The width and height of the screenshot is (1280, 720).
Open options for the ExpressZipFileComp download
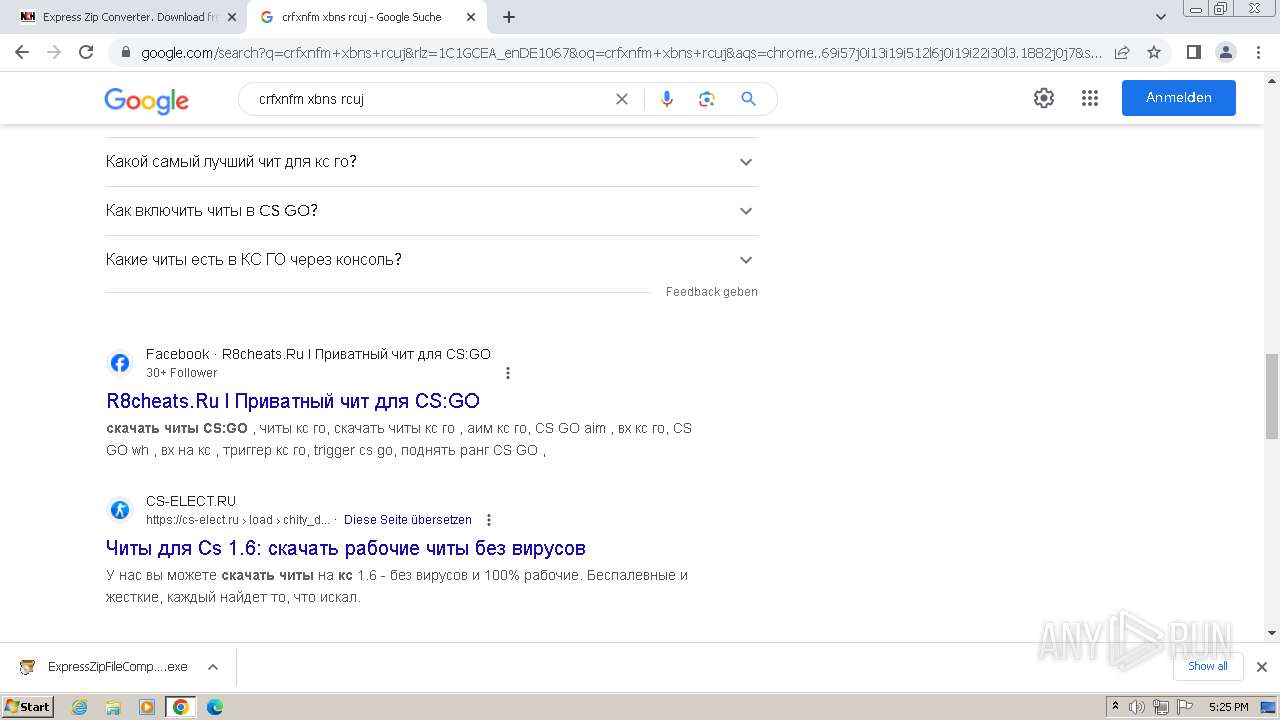click(213, 667)
